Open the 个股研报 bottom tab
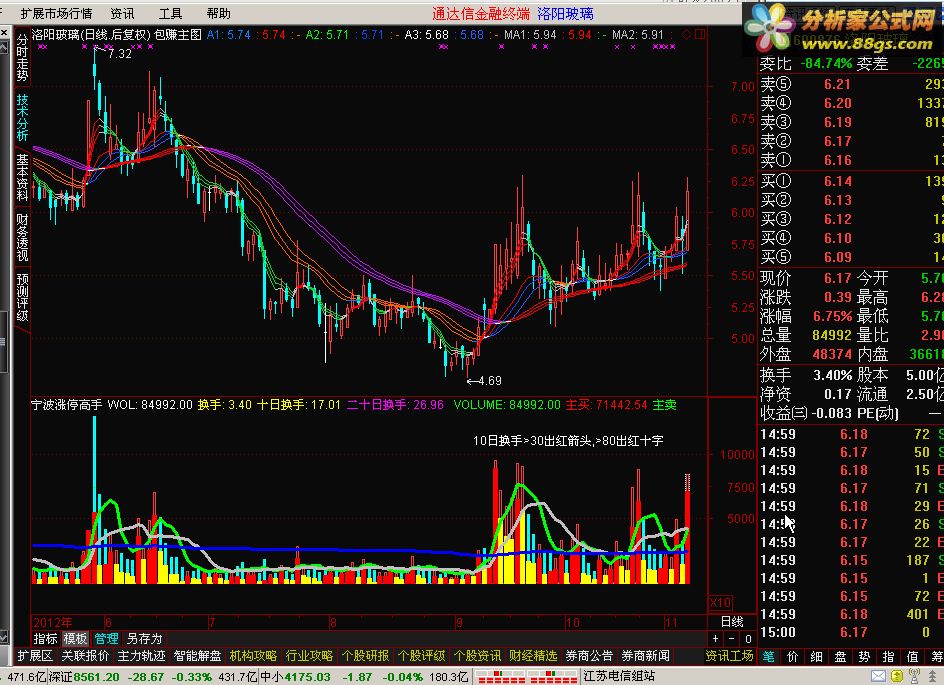Viewport: 944px width, 685px height. pyautogui.click(x=365, y=656)
